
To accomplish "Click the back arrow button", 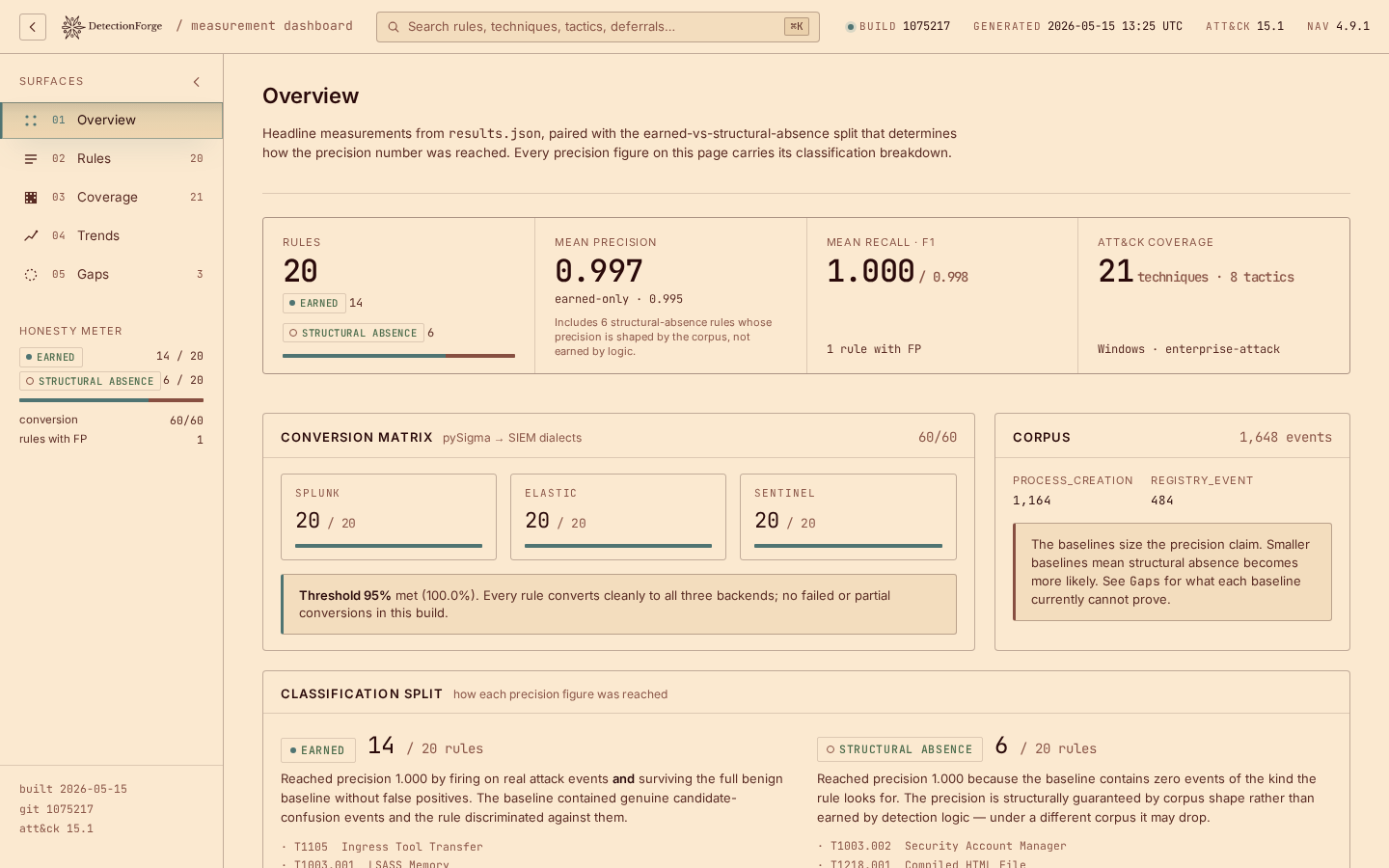I will pos(33,27).
